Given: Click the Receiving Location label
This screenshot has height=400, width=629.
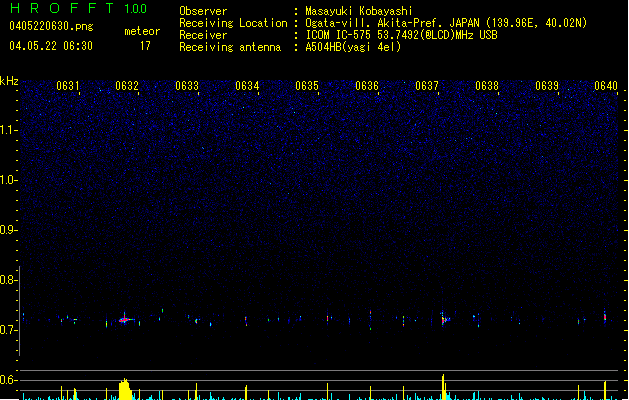Looking at the screenshot, I should click(x=233, y=23).
